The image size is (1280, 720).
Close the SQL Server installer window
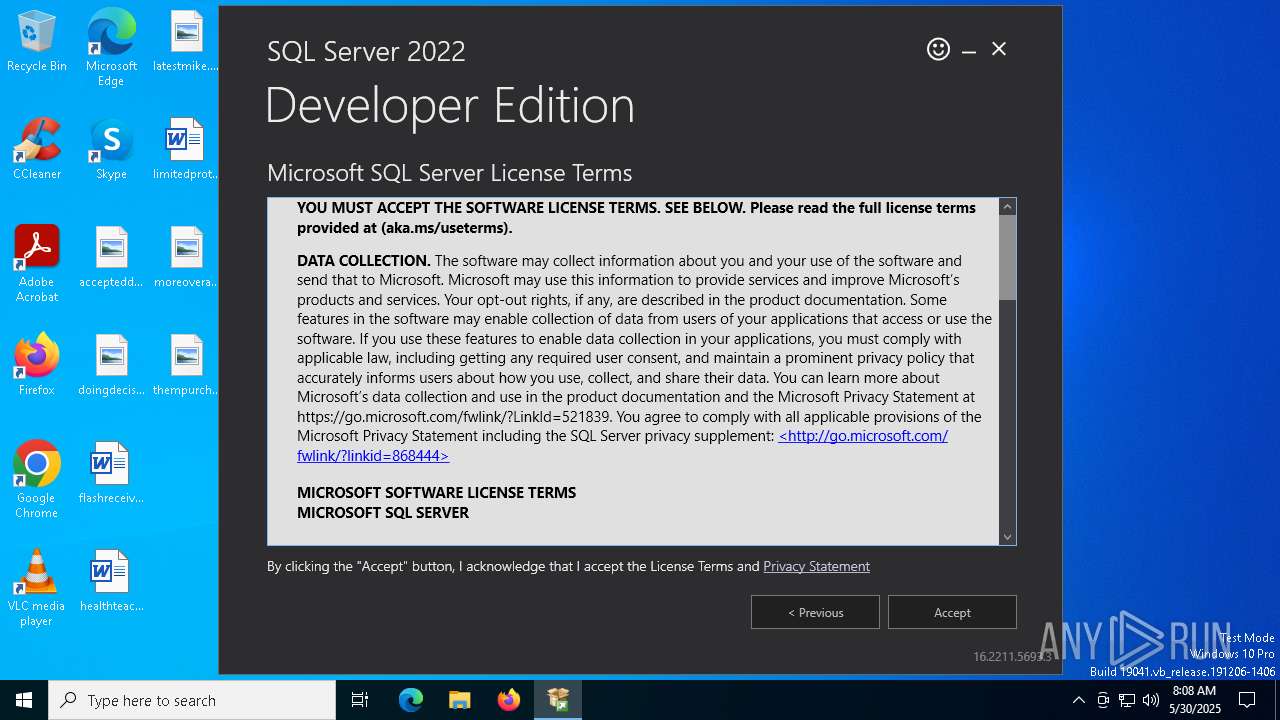pos(999,49)
